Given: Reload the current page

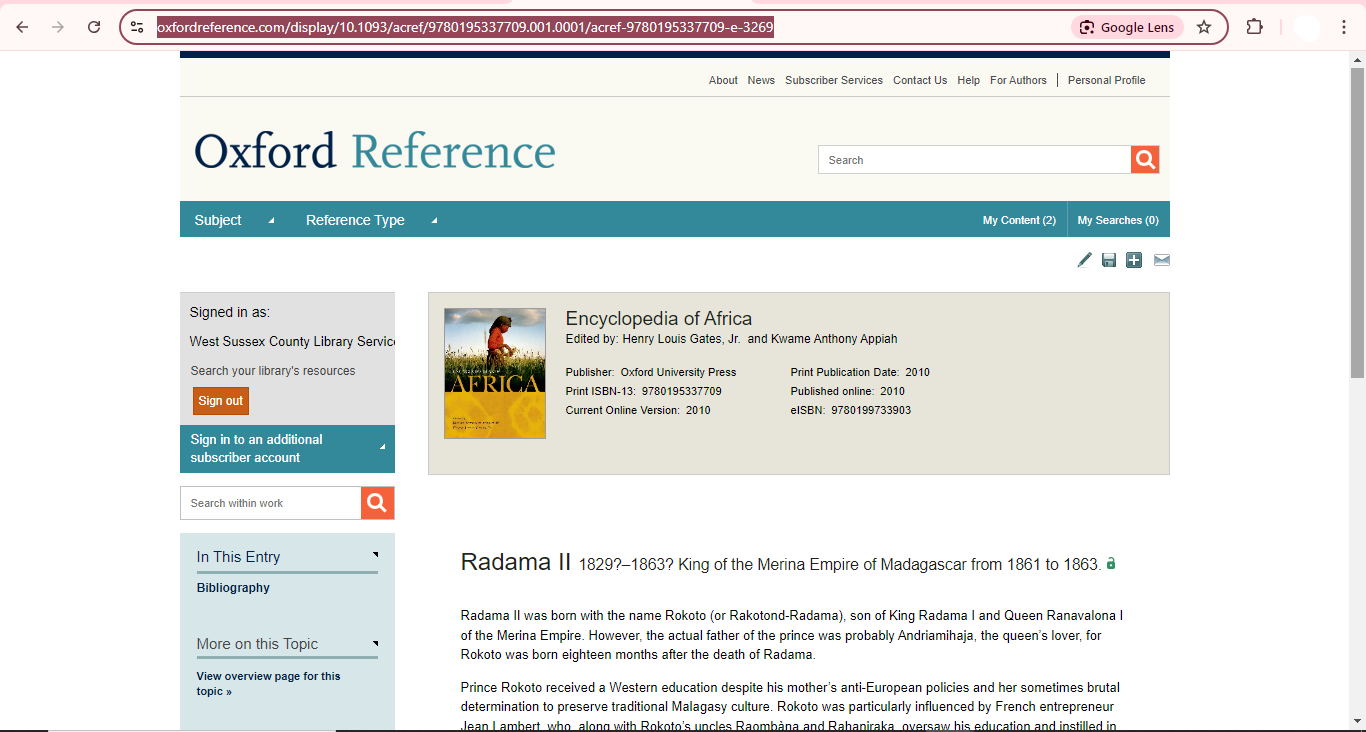Looking at the screenshot, I should [94, 27].
